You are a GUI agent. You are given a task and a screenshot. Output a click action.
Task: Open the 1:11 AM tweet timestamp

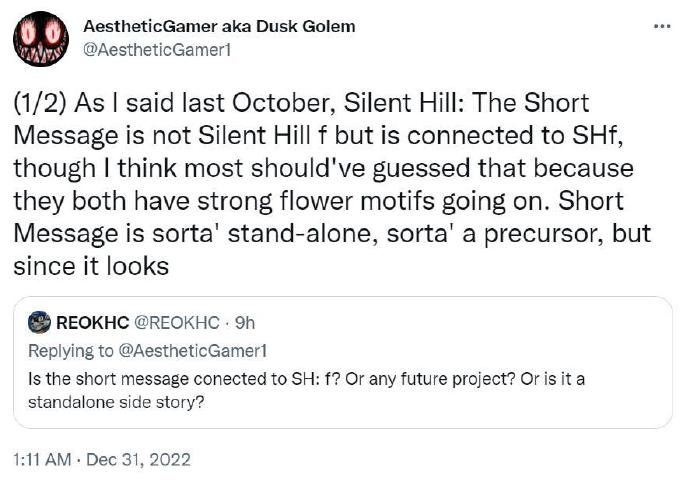42,459
